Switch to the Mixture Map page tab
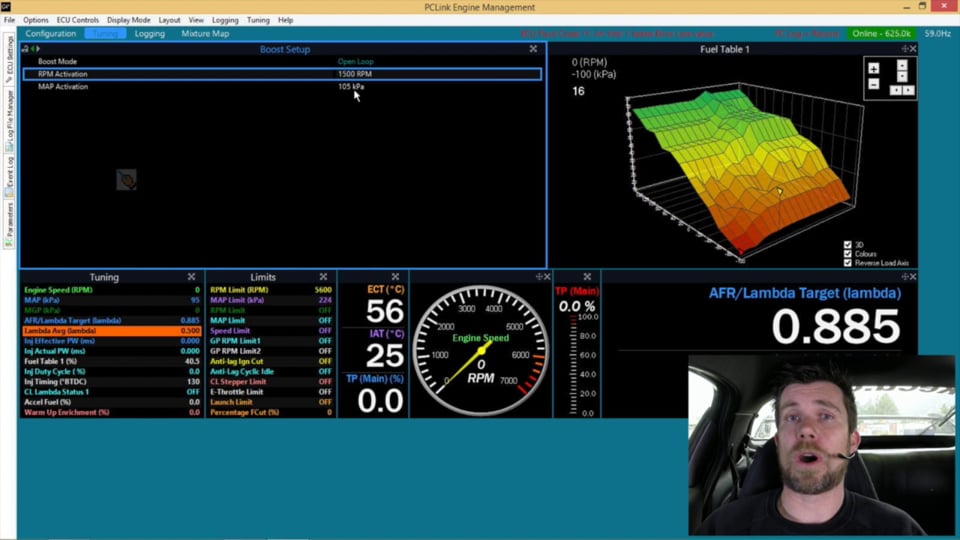 (205, 34)
